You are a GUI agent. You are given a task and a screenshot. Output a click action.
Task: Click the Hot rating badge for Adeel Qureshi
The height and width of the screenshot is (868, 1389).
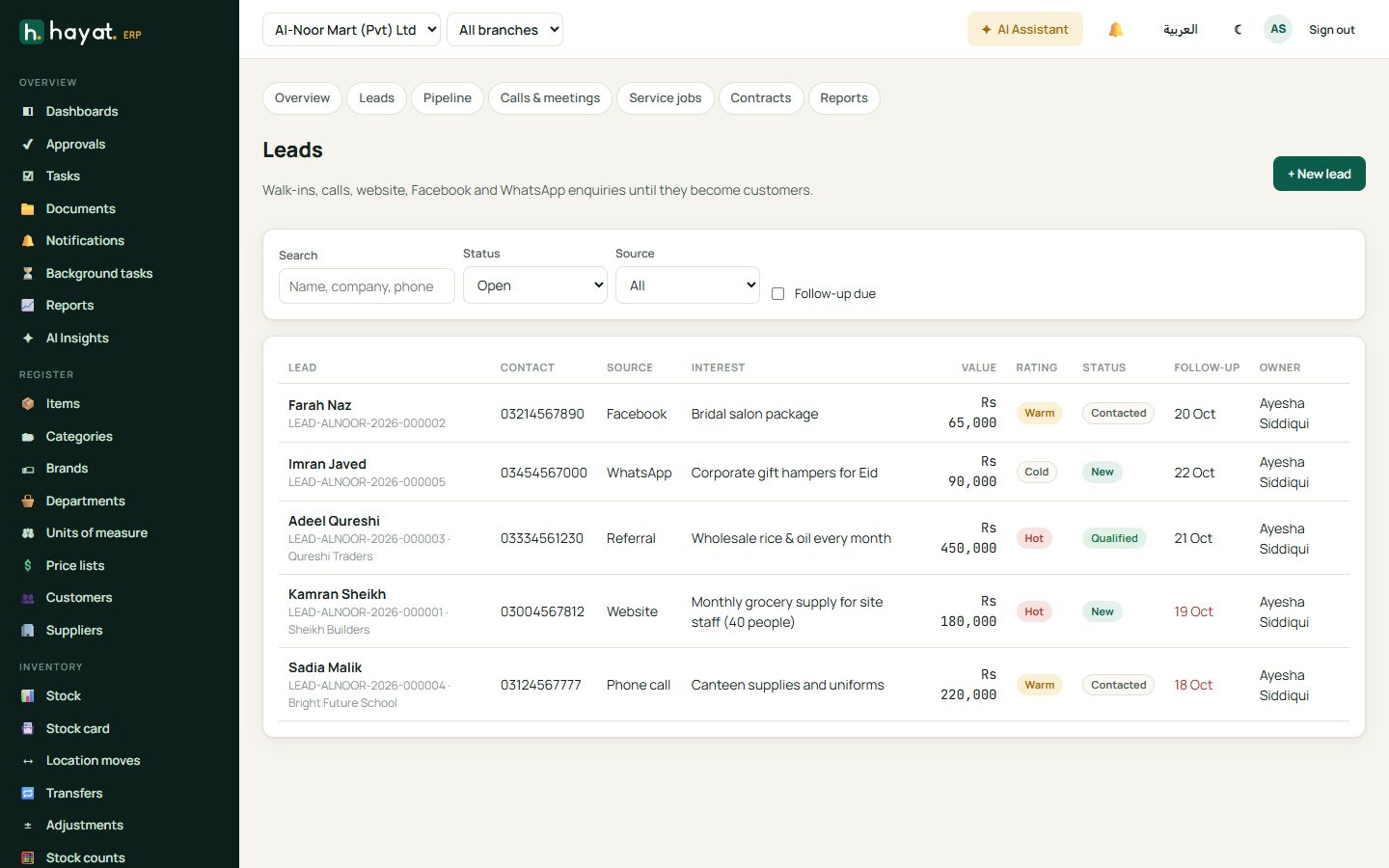click(1034, 538)
